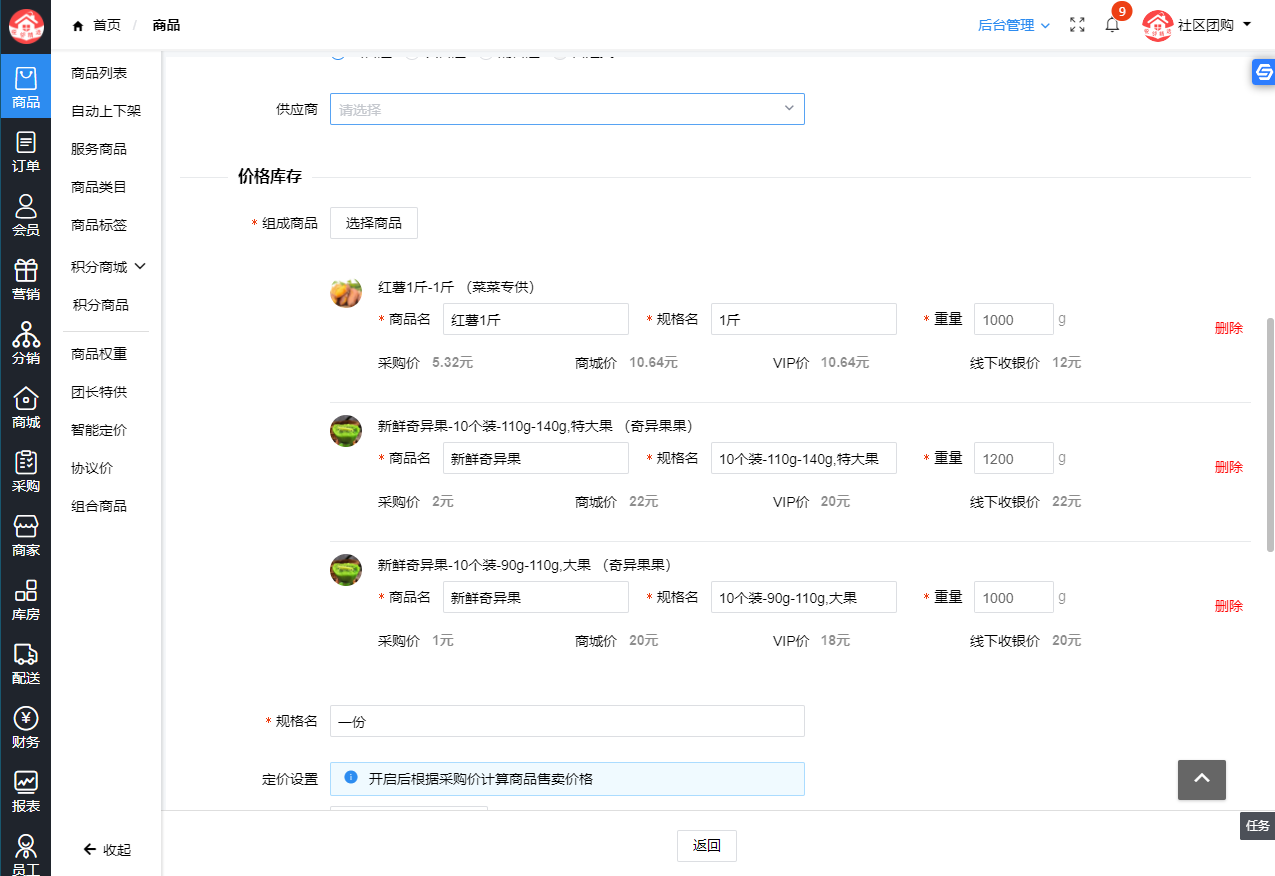
Task: Open the 配送 delivery truck icon
Action: coord(26,664)
